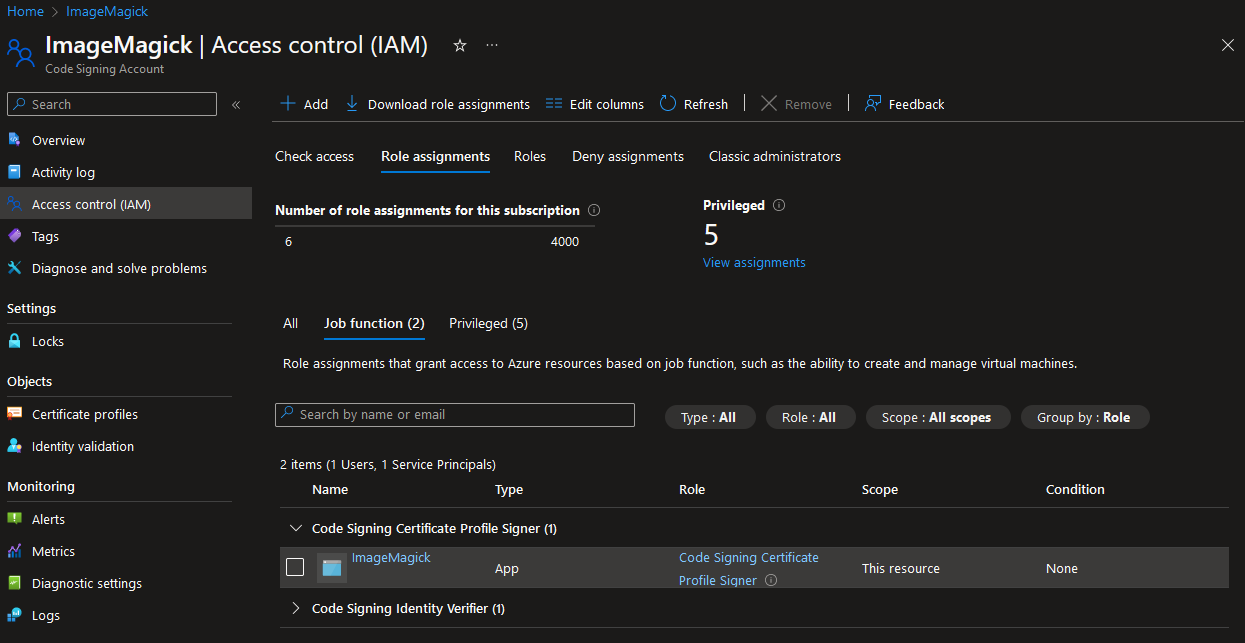Click the Download role assignments icon

(x=351, y=103)
